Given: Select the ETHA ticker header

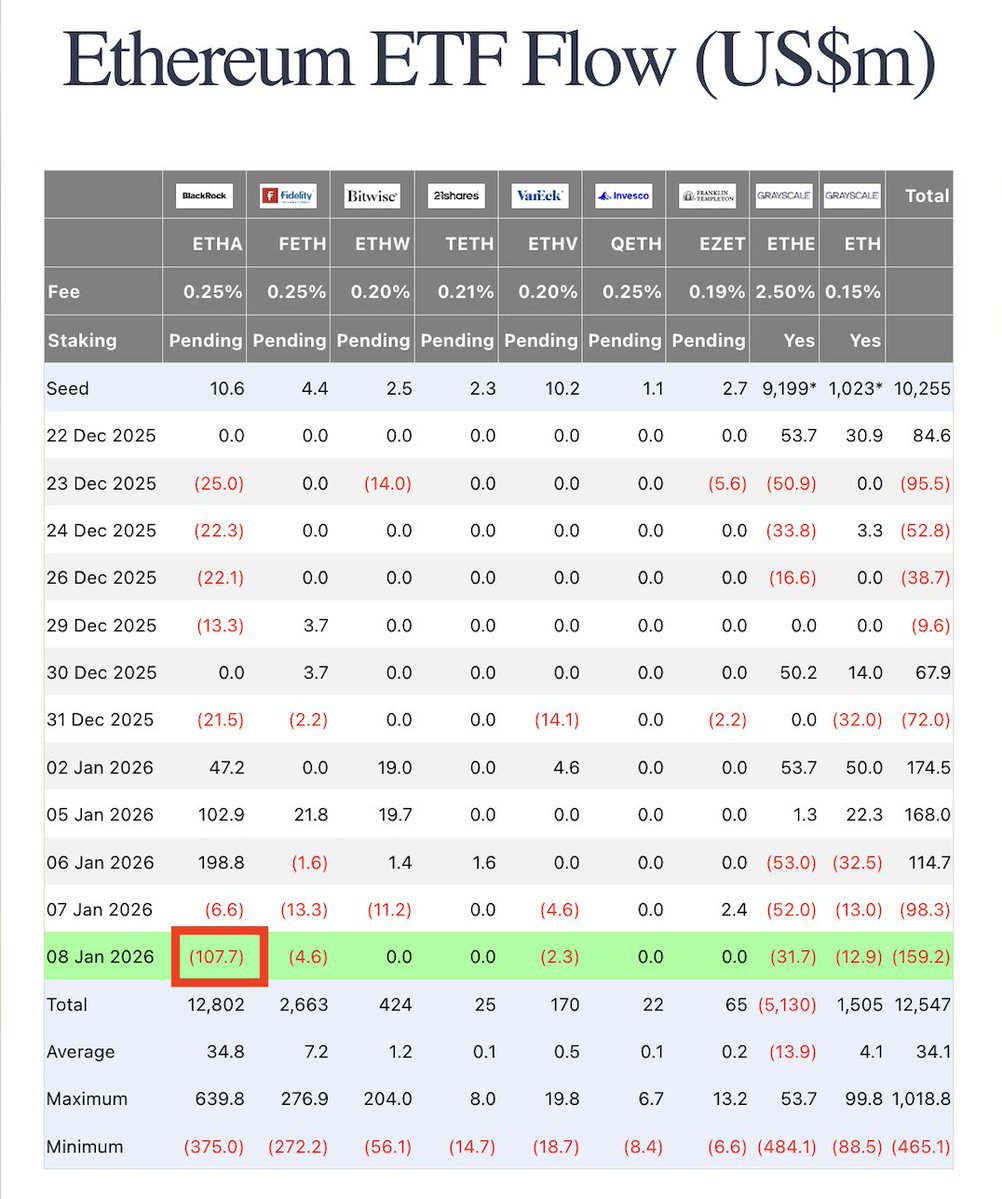Looking at the screenshot, I should pyautogui.click(x=217, y=244).
